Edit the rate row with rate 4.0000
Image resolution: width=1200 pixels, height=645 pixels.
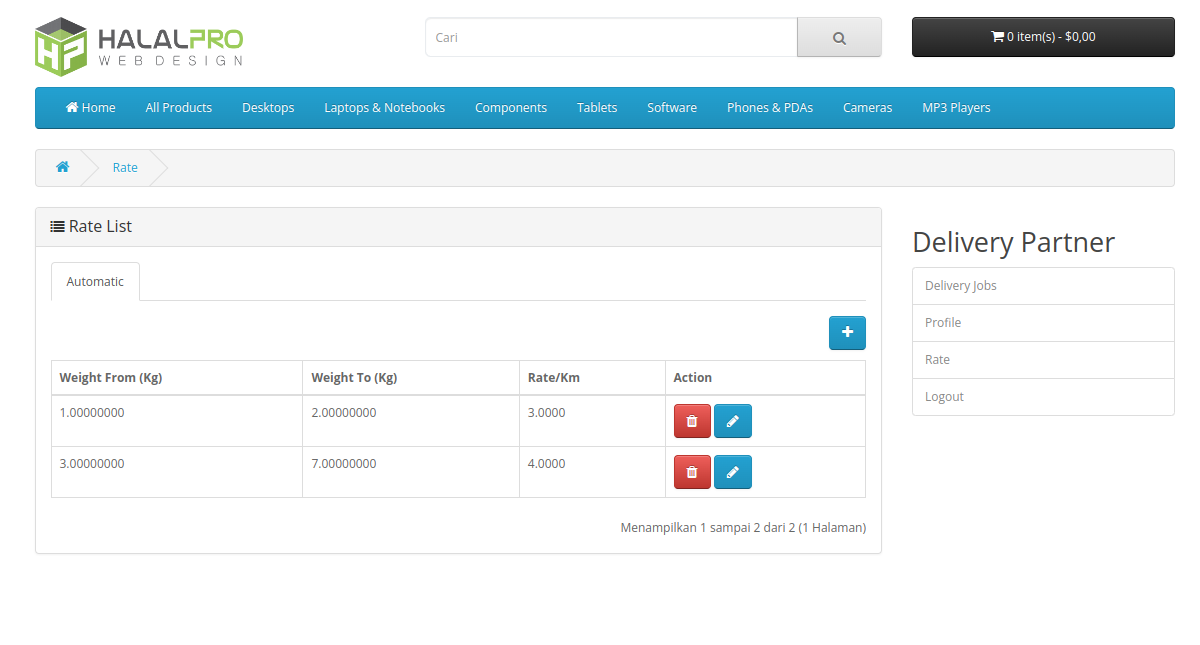coord(732,472)
